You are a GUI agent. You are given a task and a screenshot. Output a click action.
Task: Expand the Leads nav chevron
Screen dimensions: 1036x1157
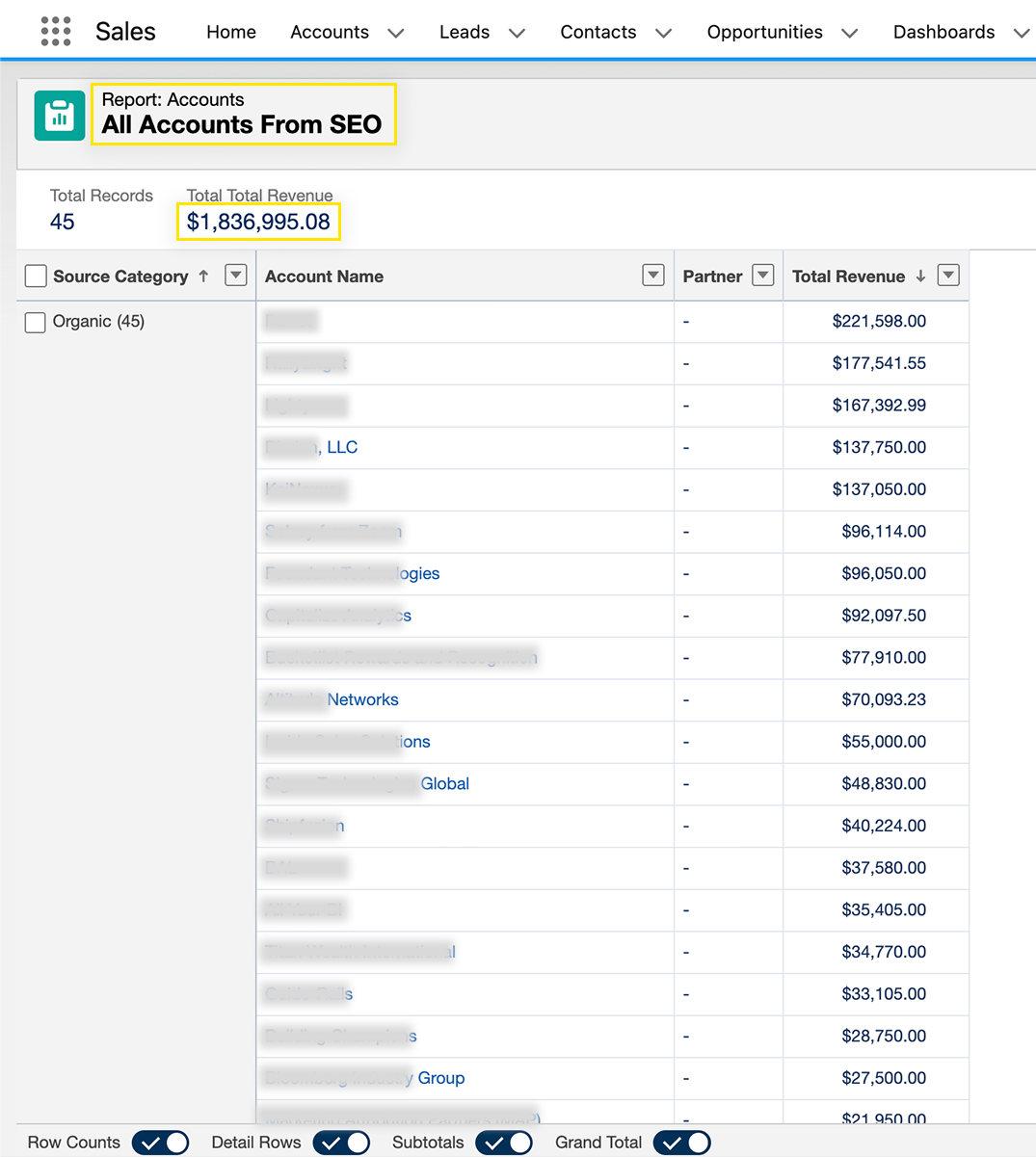(518, 33)
